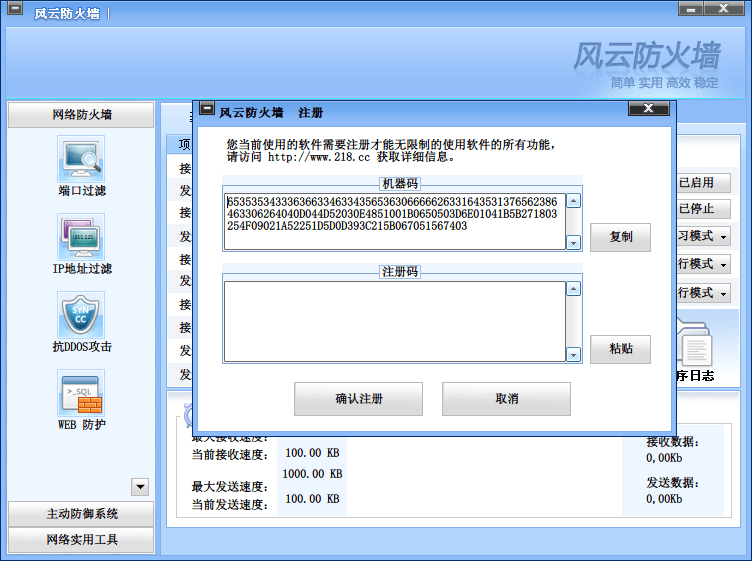Click the 复制 button for machine code
This screenshot has height=561, width=752.
(x=620, y=238)
